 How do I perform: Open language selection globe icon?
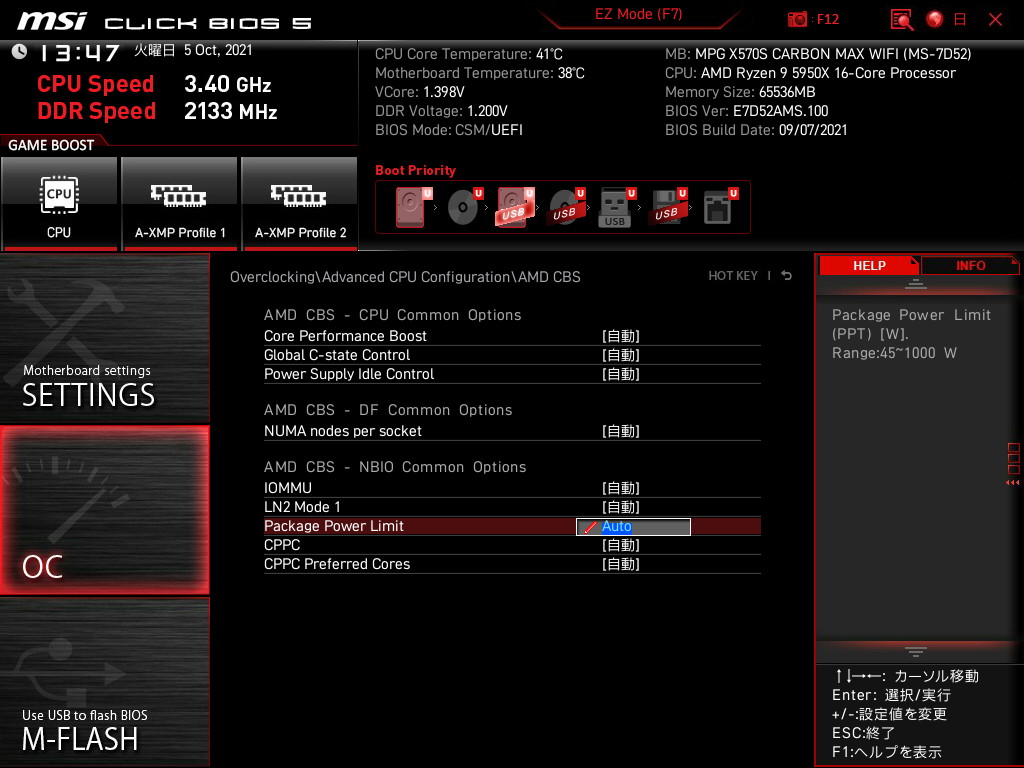point(935,19)
